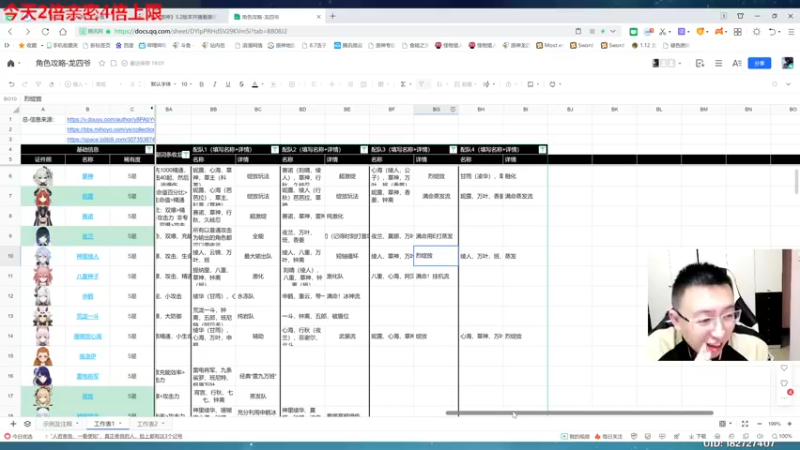Click the browser back arrow

click(x=11, y=32)
